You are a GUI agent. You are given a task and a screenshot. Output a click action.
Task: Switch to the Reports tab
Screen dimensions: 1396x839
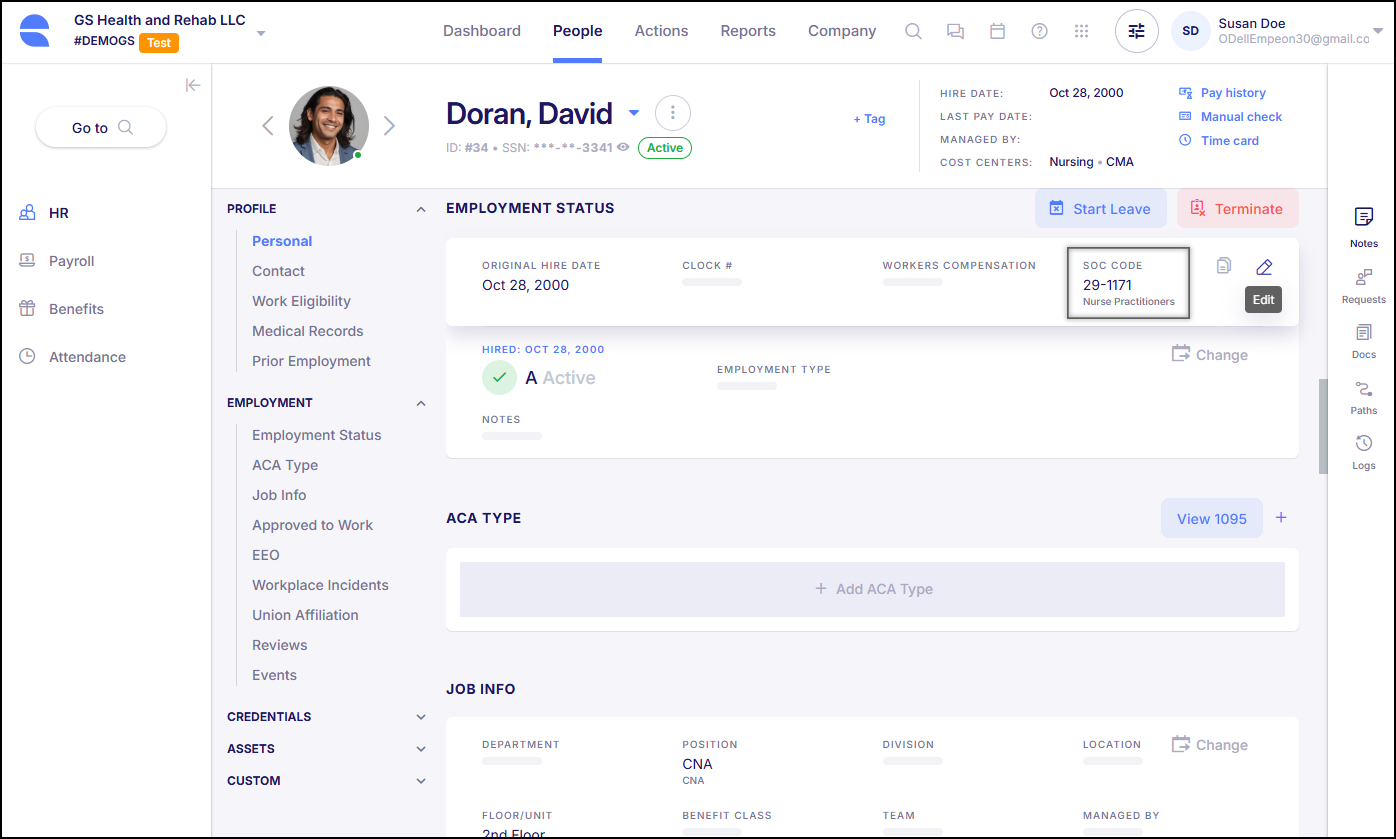pos(748,31)
